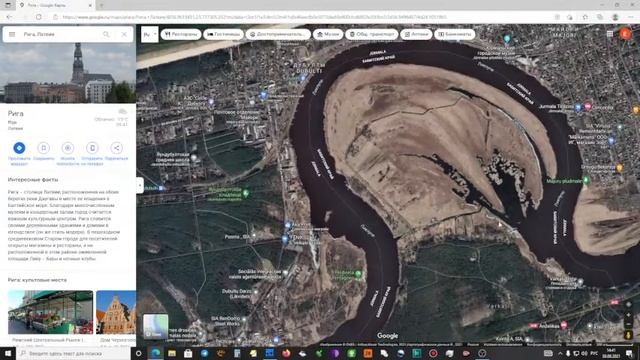Click the Directions (Проложить маршрут) icon
This screenshot has width=640, height=360.
(x=19, y=148)
